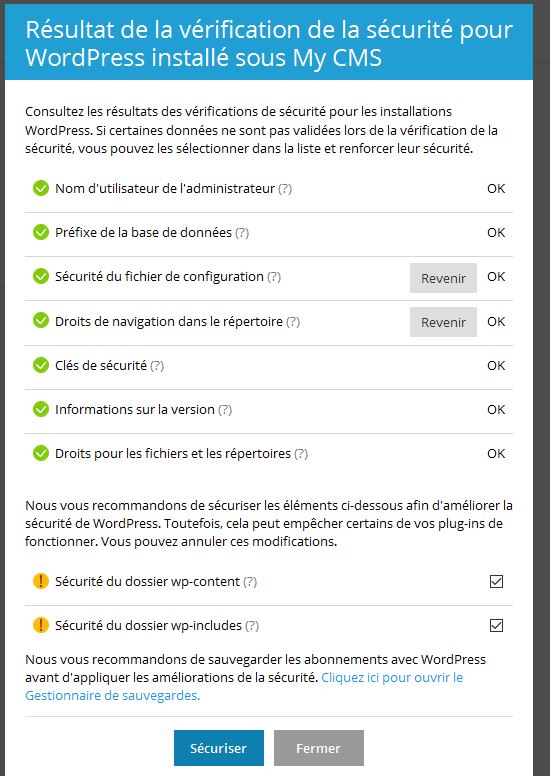Viewport: 550px width, 776px height.
Task: Open the help (?) for Clés de sécurité
Action: (x=157, y=366)
